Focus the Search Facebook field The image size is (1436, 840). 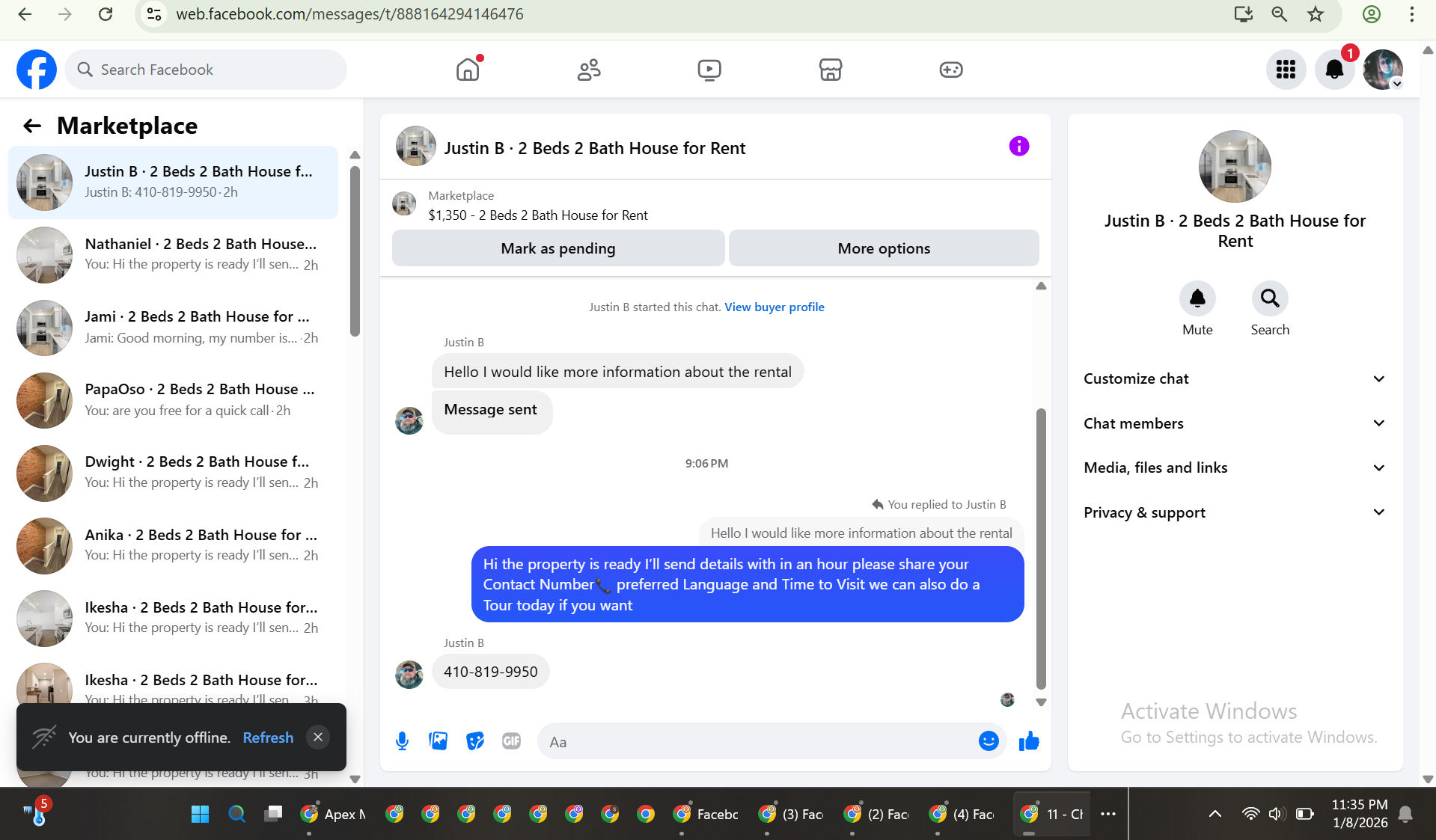click(206, 70)
